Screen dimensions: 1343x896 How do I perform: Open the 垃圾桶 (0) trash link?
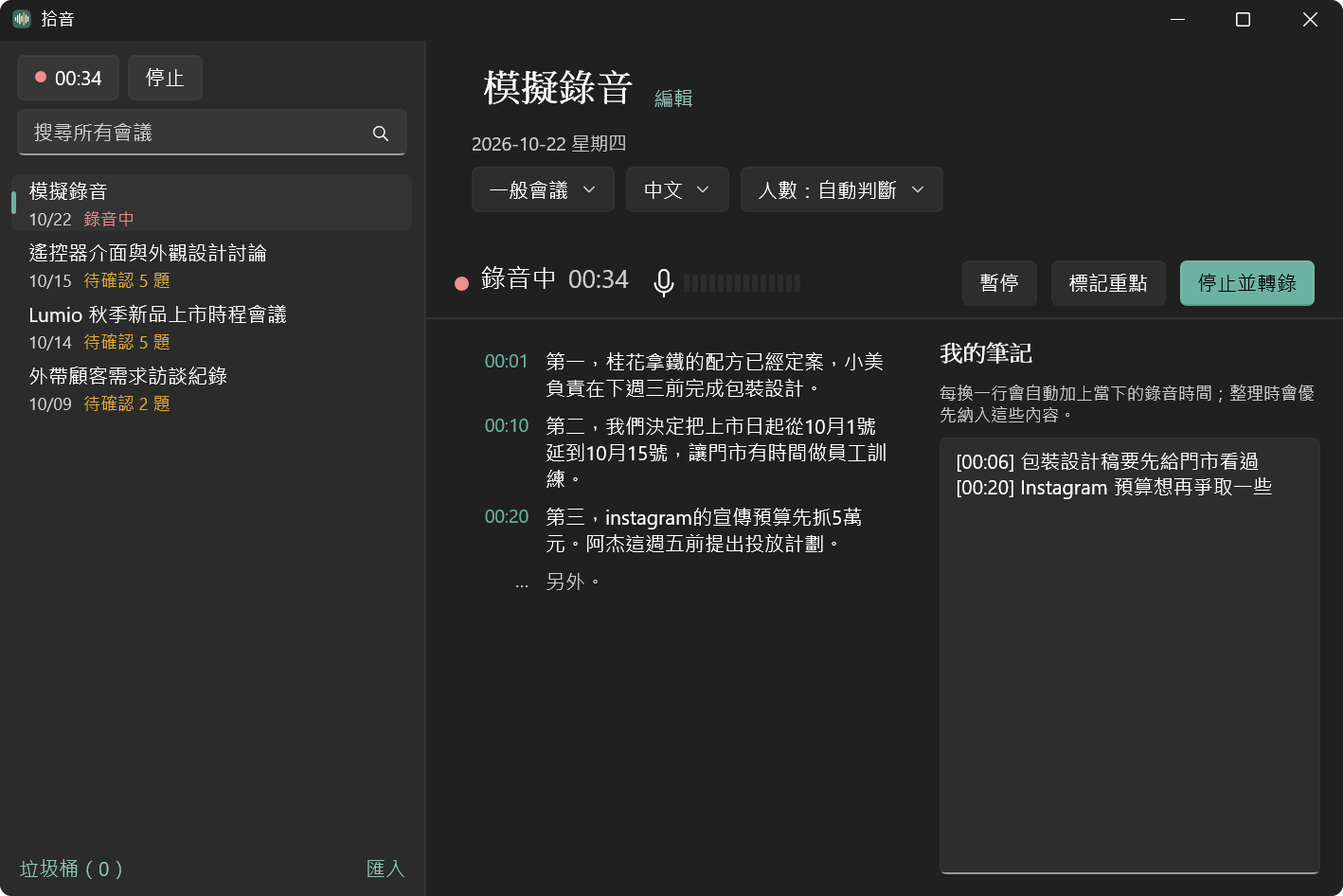coord(71,869)
